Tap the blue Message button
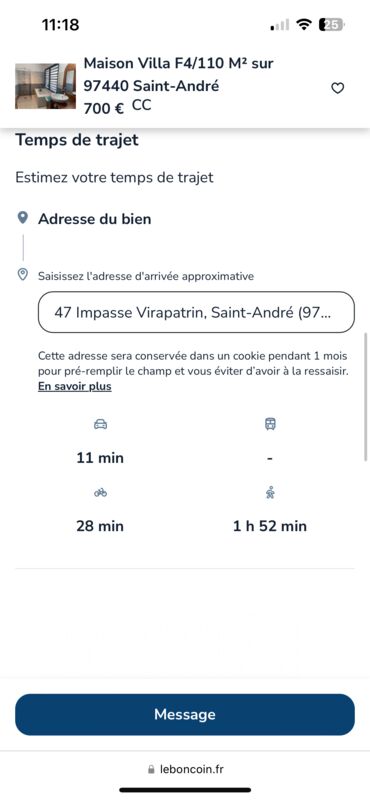 pos(185,714)
